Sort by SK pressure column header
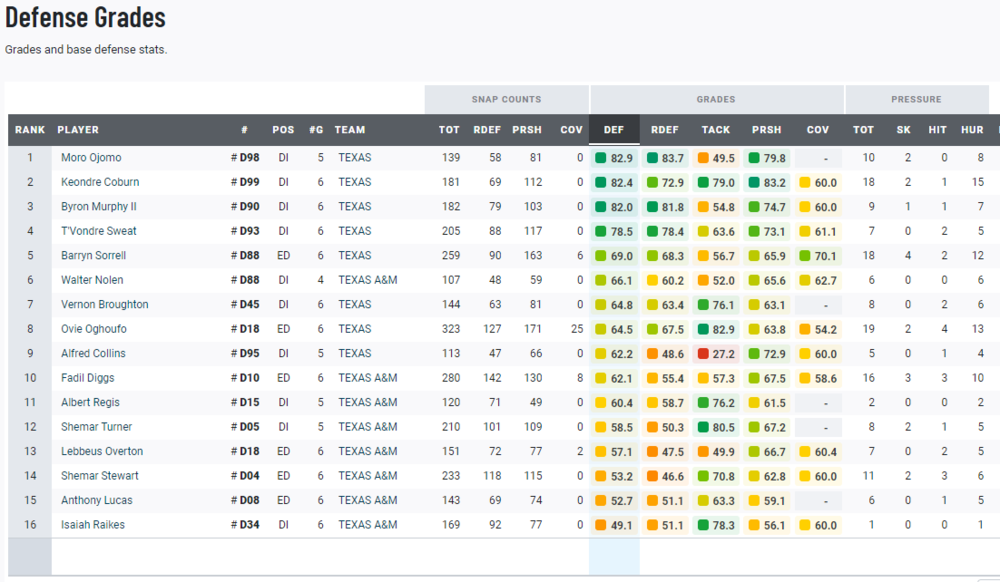 click(903, 130)
